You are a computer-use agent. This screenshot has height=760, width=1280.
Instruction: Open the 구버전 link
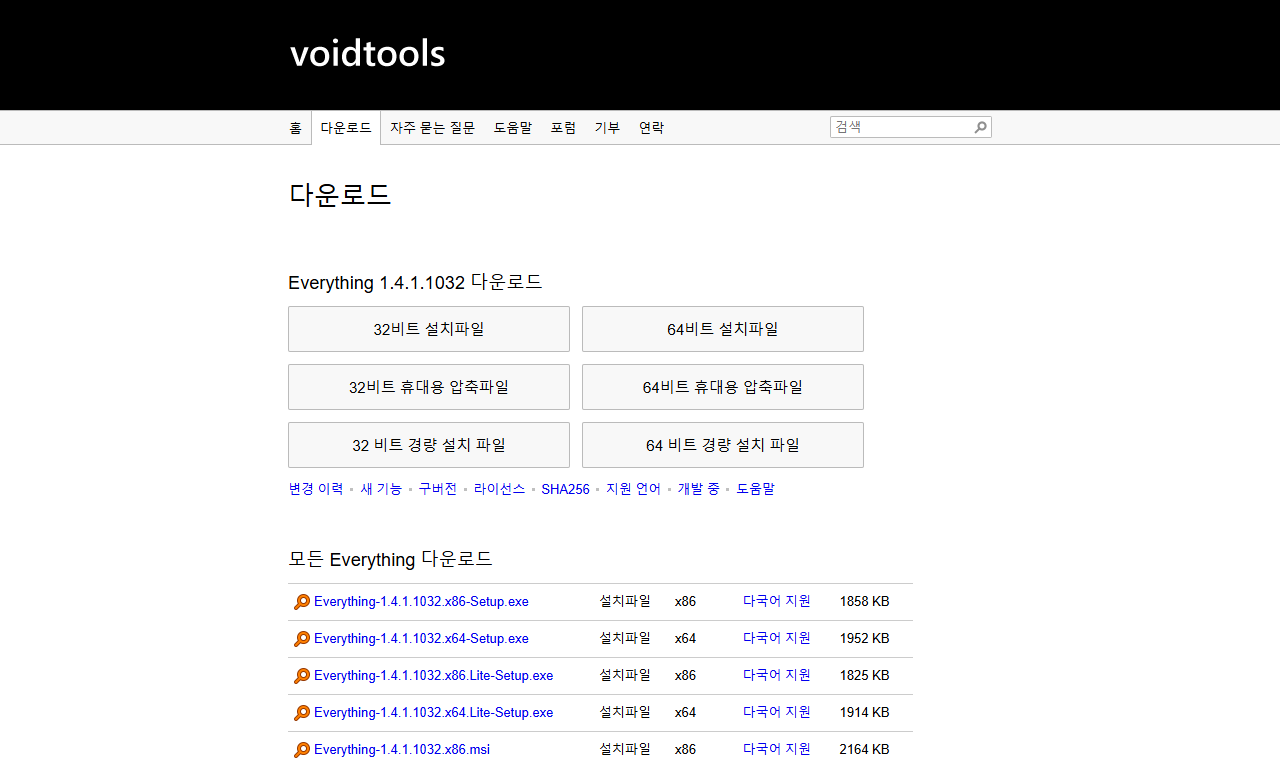438,489
